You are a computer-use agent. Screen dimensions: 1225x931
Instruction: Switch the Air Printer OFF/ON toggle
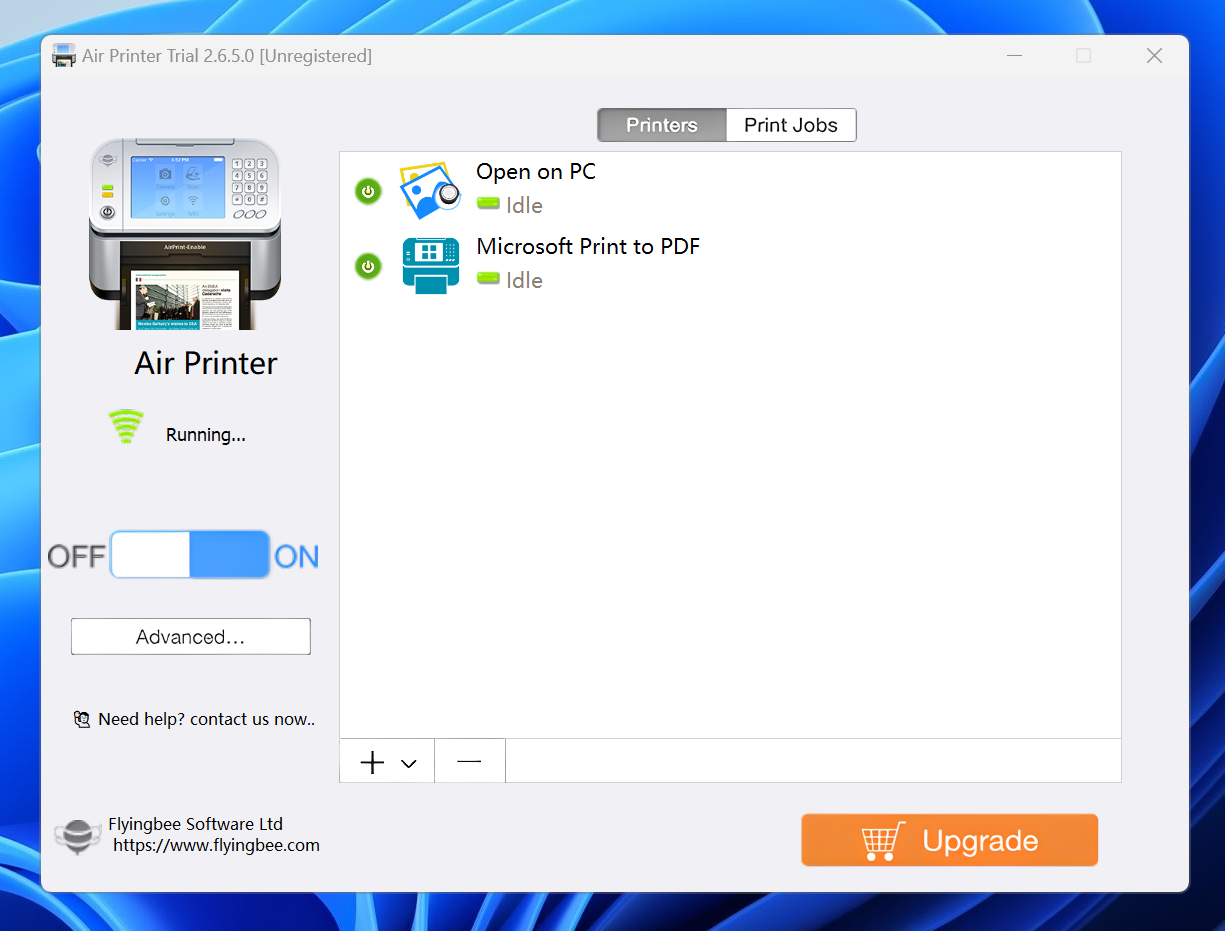190,555
